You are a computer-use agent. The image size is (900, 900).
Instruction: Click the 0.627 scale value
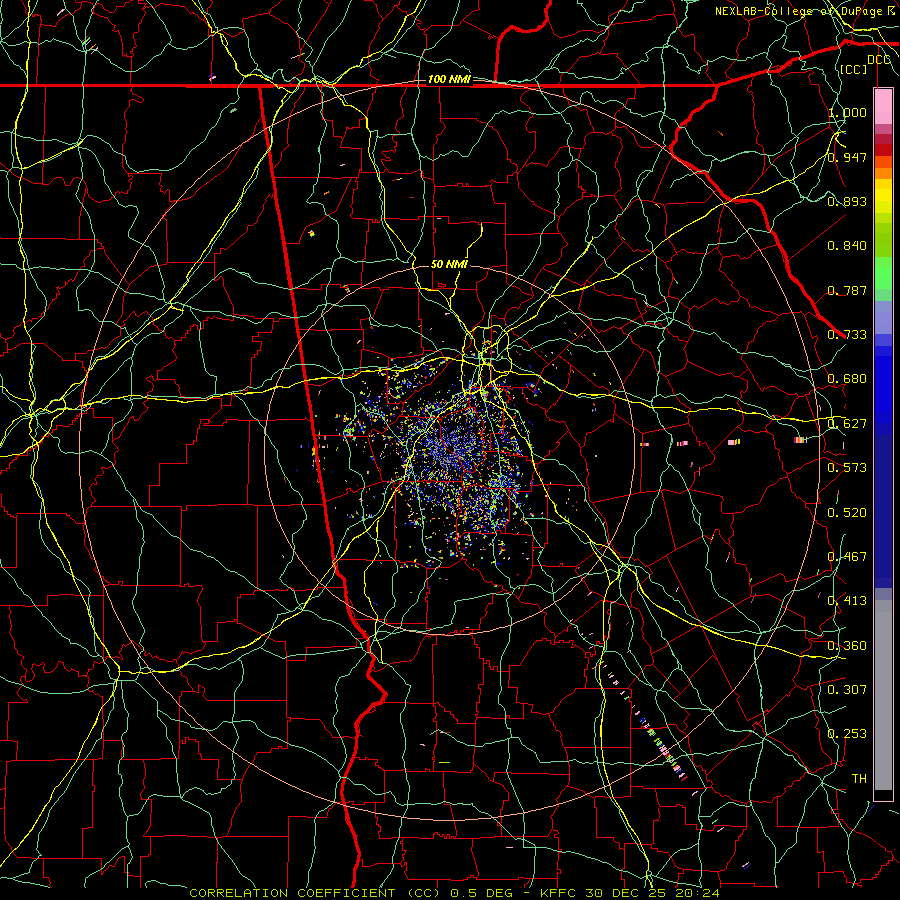pyautogui.click(x=847, y=424)
